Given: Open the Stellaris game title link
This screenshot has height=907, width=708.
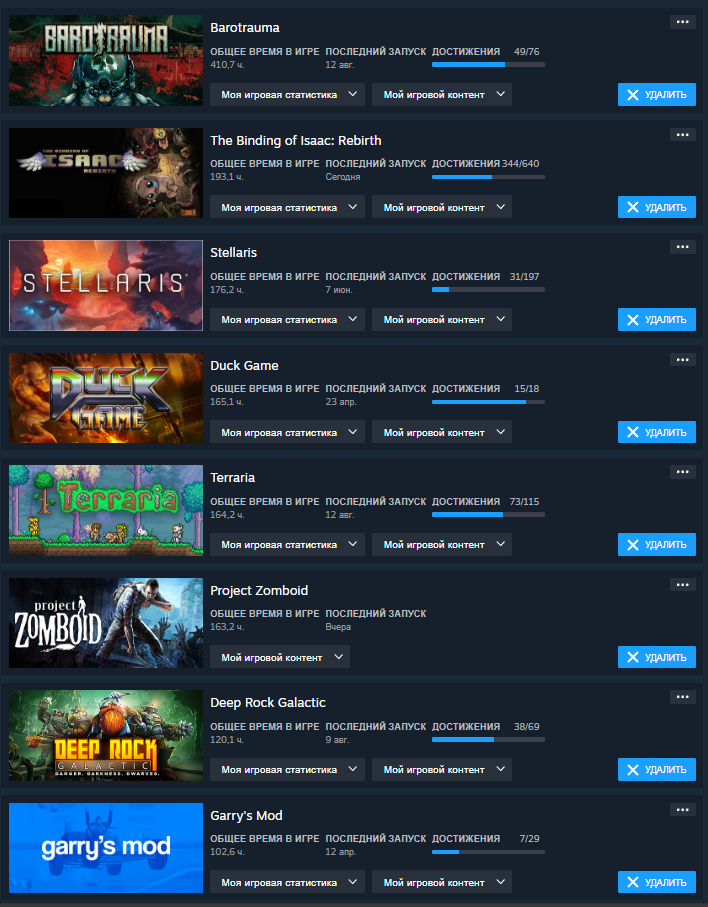Looking at the screenshot, I should pos(234,253).
